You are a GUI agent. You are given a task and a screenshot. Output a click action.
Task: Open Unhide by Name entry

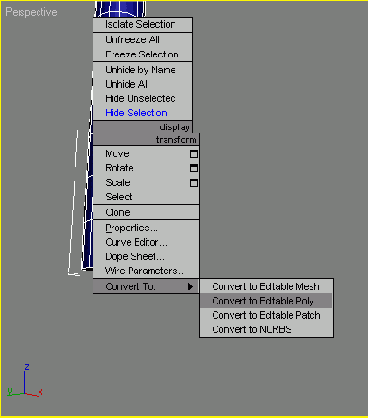point(142,70)
